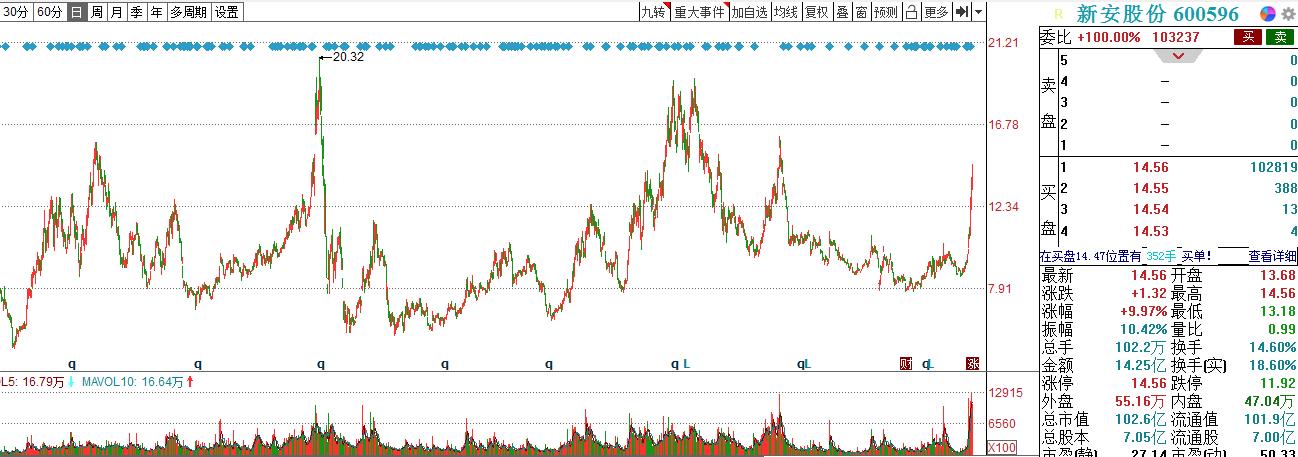Click the 新安股份 600596 stock title
The height and width of the screenshot is (457, 1298).
pos(1157,13)
